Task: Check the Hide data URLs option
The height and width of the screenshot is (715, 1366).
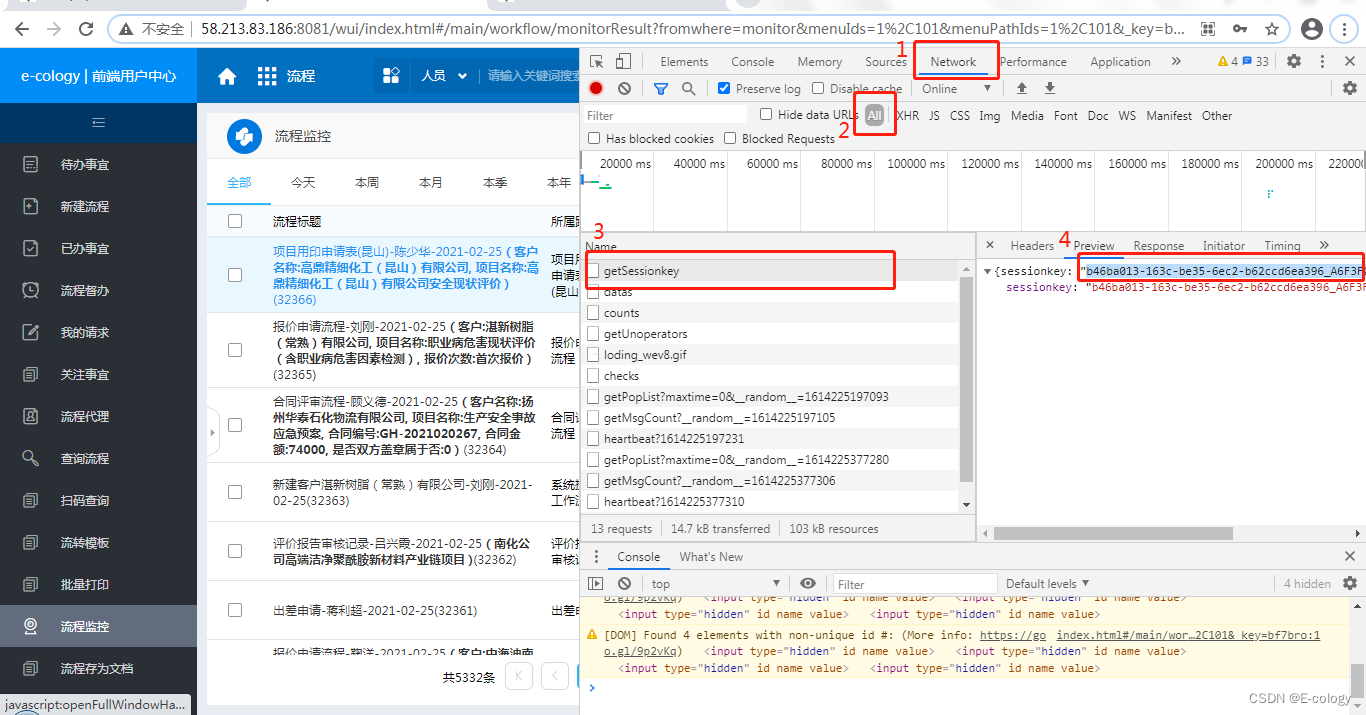Action: pos(764,114)
